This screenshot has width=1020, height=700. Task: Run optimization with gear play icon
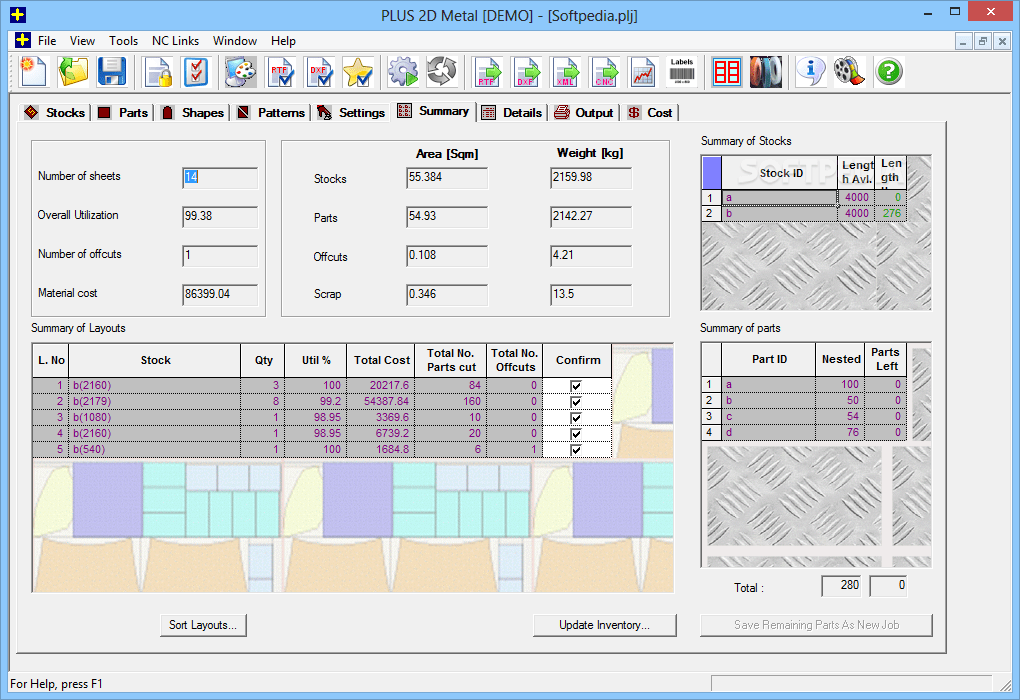pyautogui.click(x=403, y=72)
